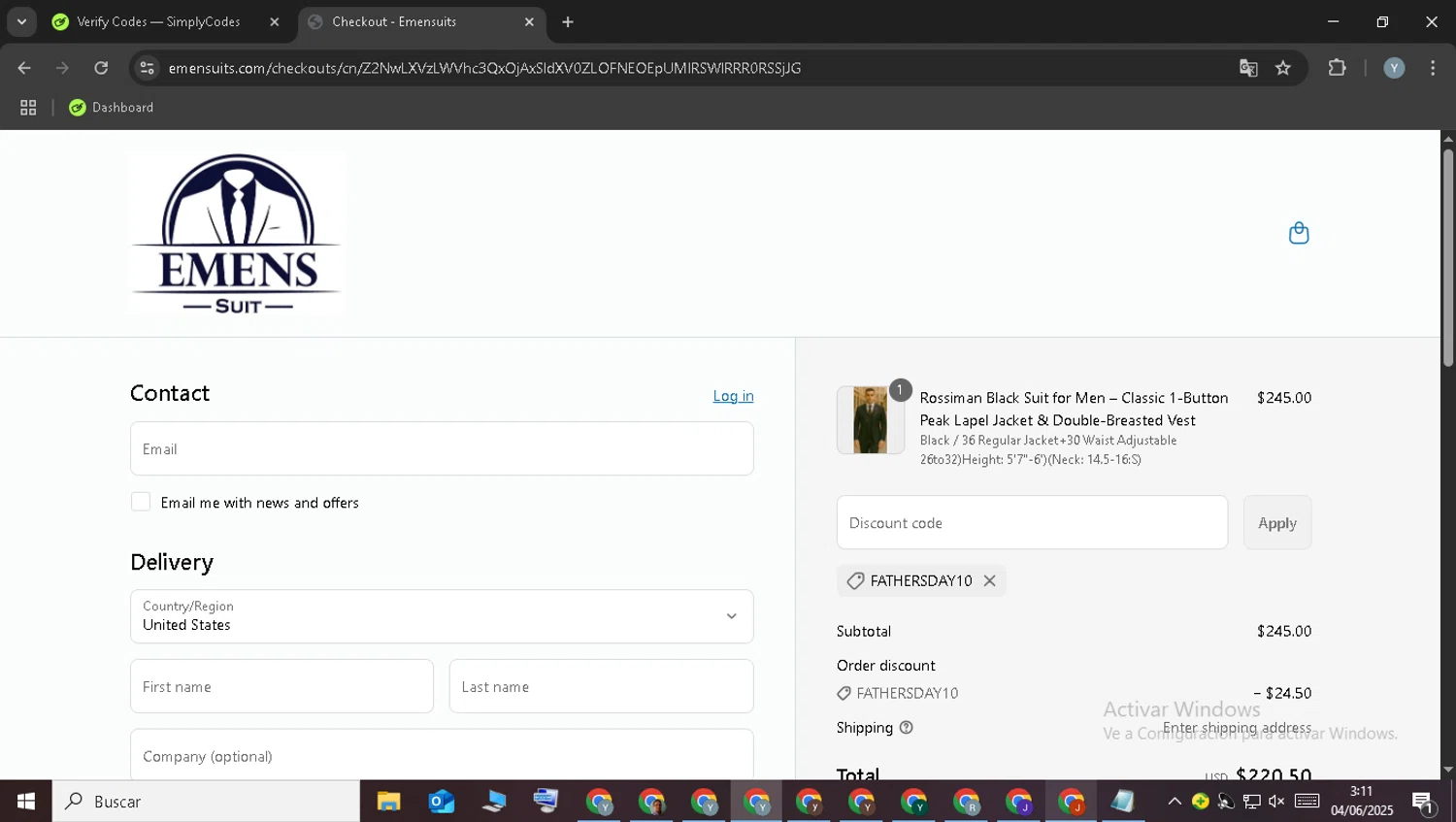The height and width of the screenshot is (822, 1456).
Task: Open the taskbar clock and date
Action: coord(1362,802)
